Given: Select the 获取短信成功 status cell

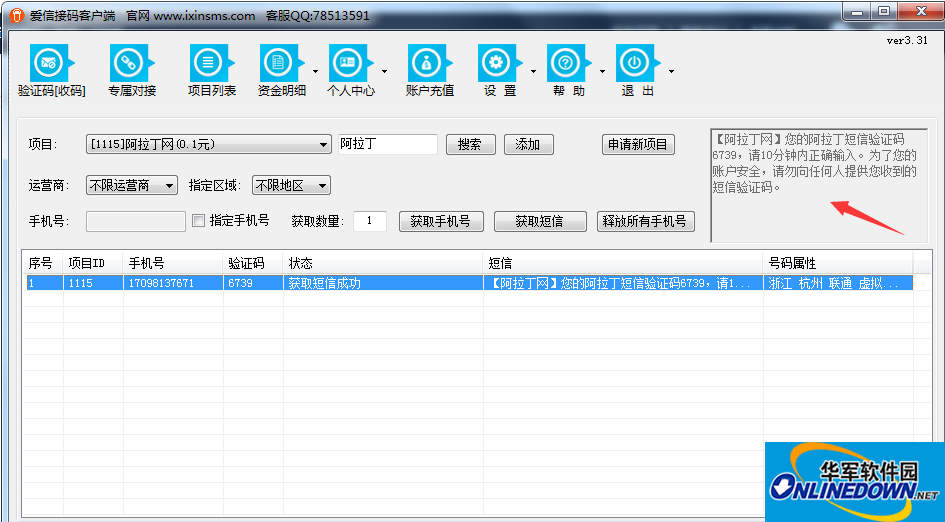Looking at the screenshot, I should pos(383,283).
